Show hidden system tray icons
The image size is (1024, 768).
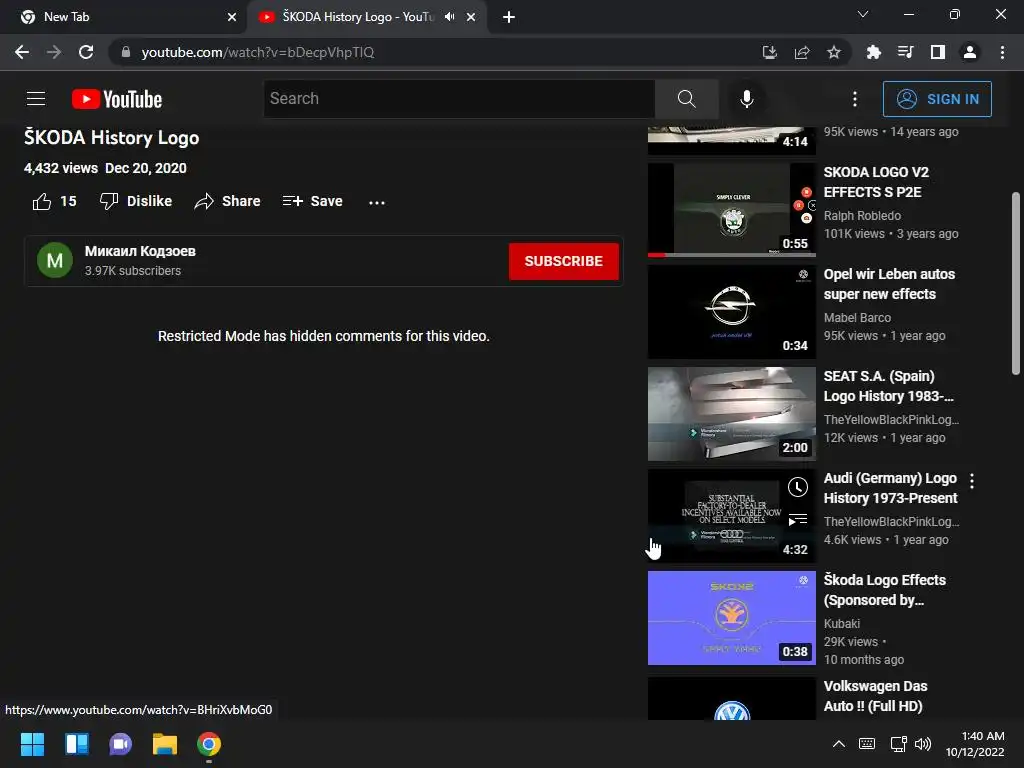point(839,744)
